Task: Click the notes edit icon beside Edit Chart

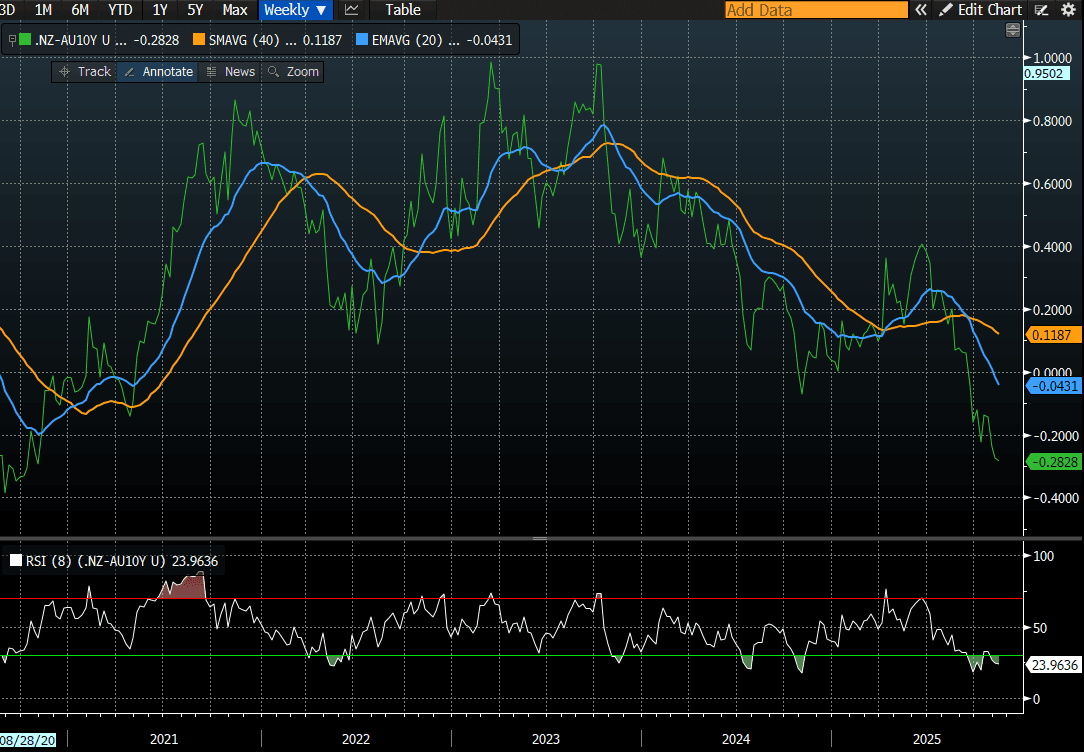Action: 1041,10
